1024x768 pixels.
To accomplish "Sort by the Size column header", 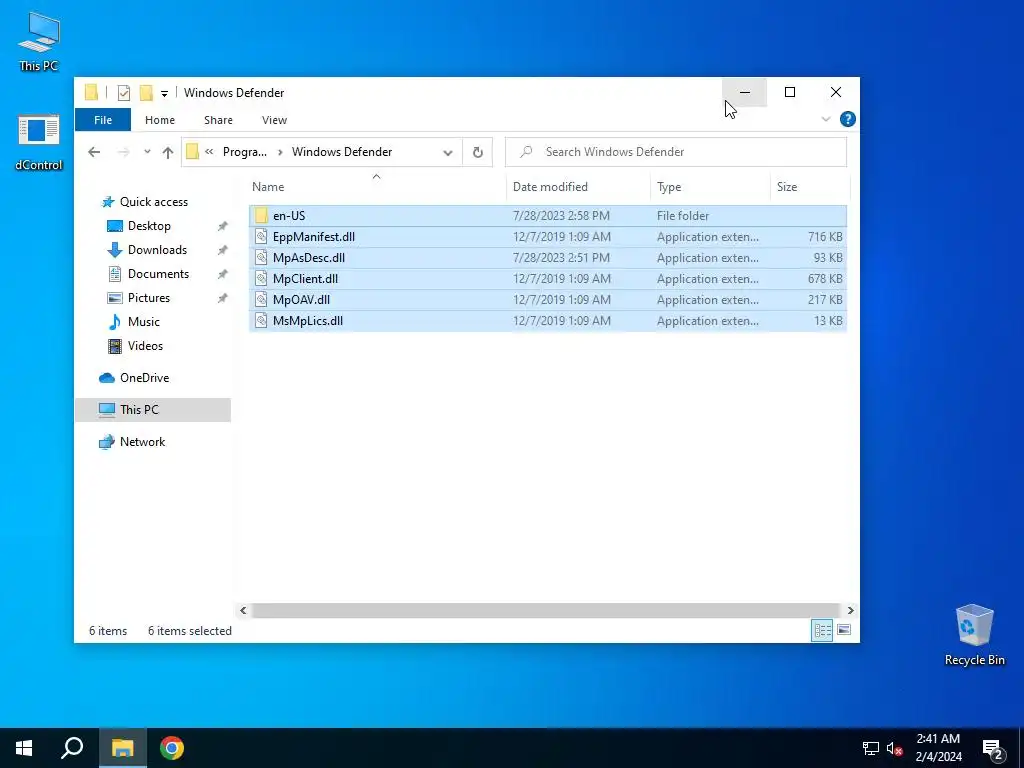I will pos(787,187).
